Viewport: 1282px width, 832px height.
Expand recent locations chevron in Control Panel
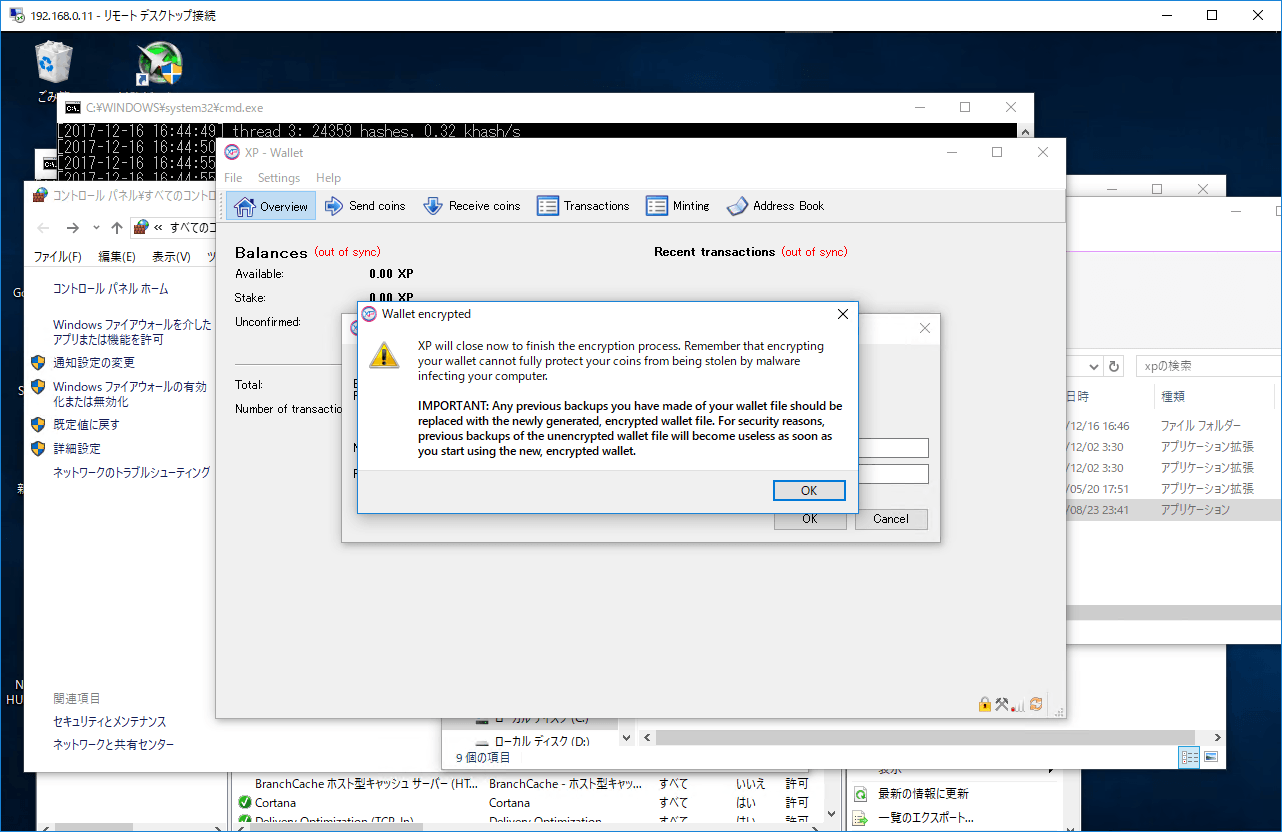95,228
